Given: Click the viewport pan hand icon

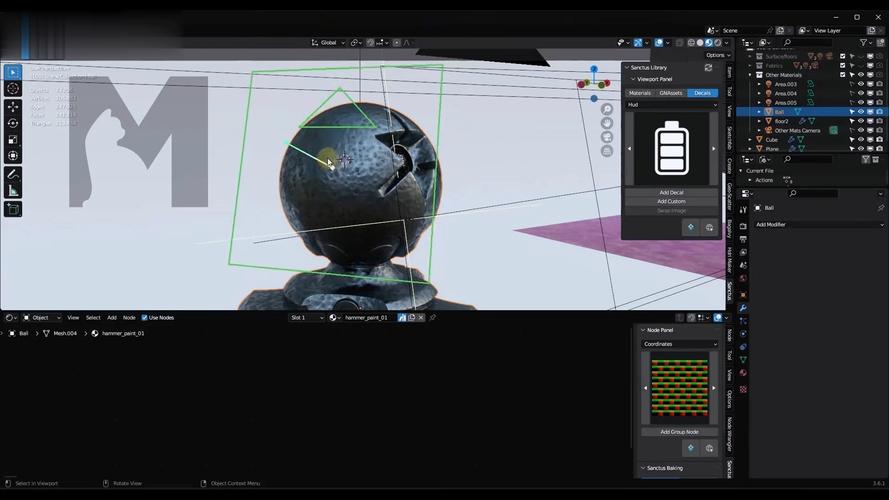Looking at the screenshot, I should 607,123.
